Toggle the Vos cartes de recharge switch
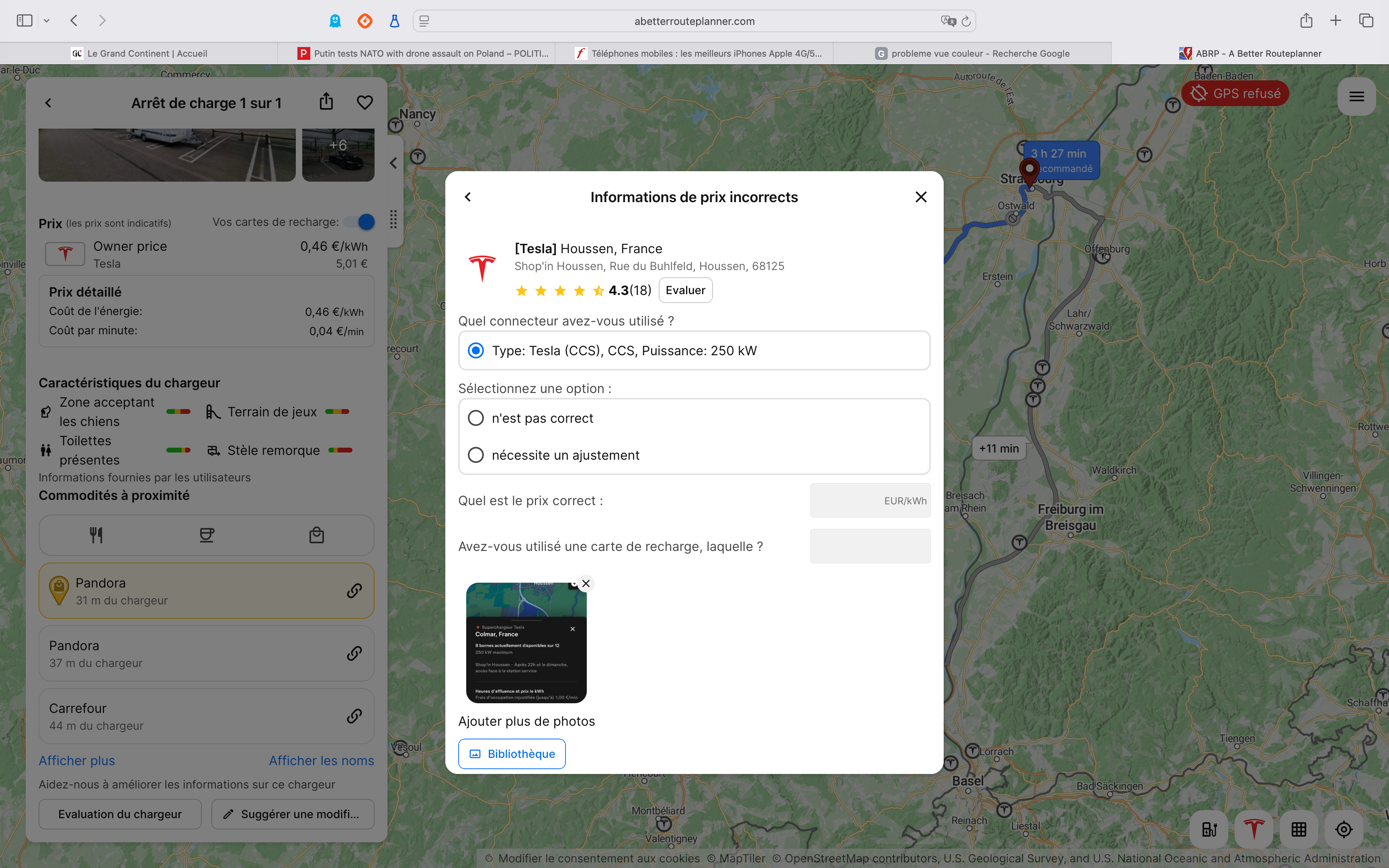The height and width of the screenshot is (868, 1389). point(360,221)
